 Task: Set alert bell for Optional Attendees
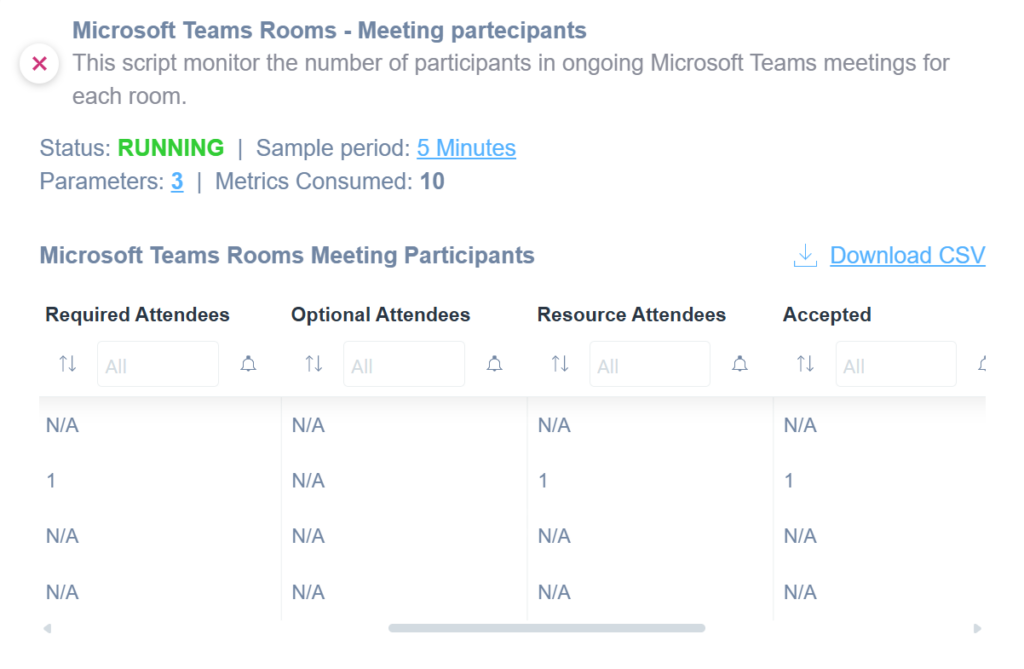(494, 364)
